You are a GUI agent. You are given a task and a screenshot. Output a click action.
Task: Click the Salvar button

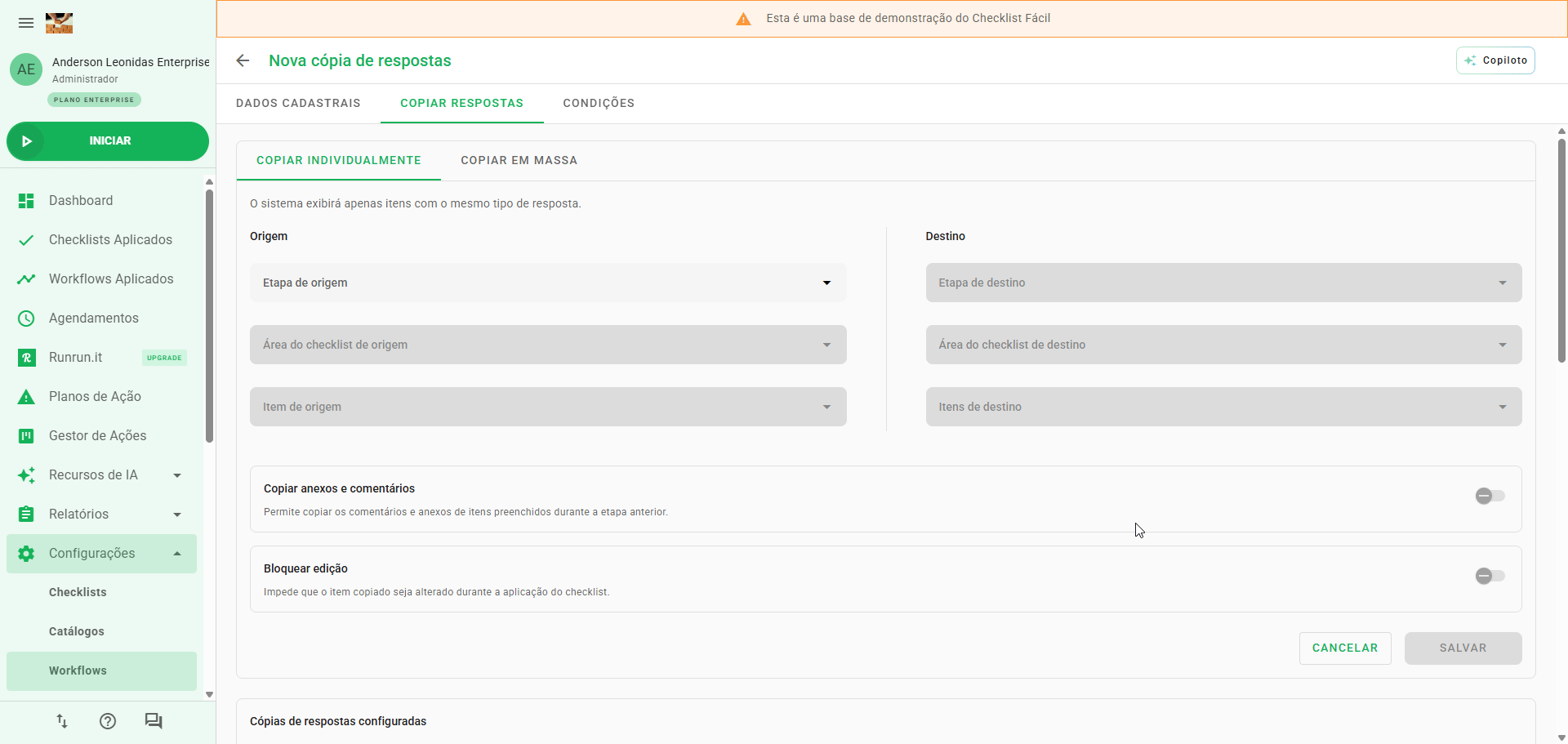click(x=1463, y=648)
